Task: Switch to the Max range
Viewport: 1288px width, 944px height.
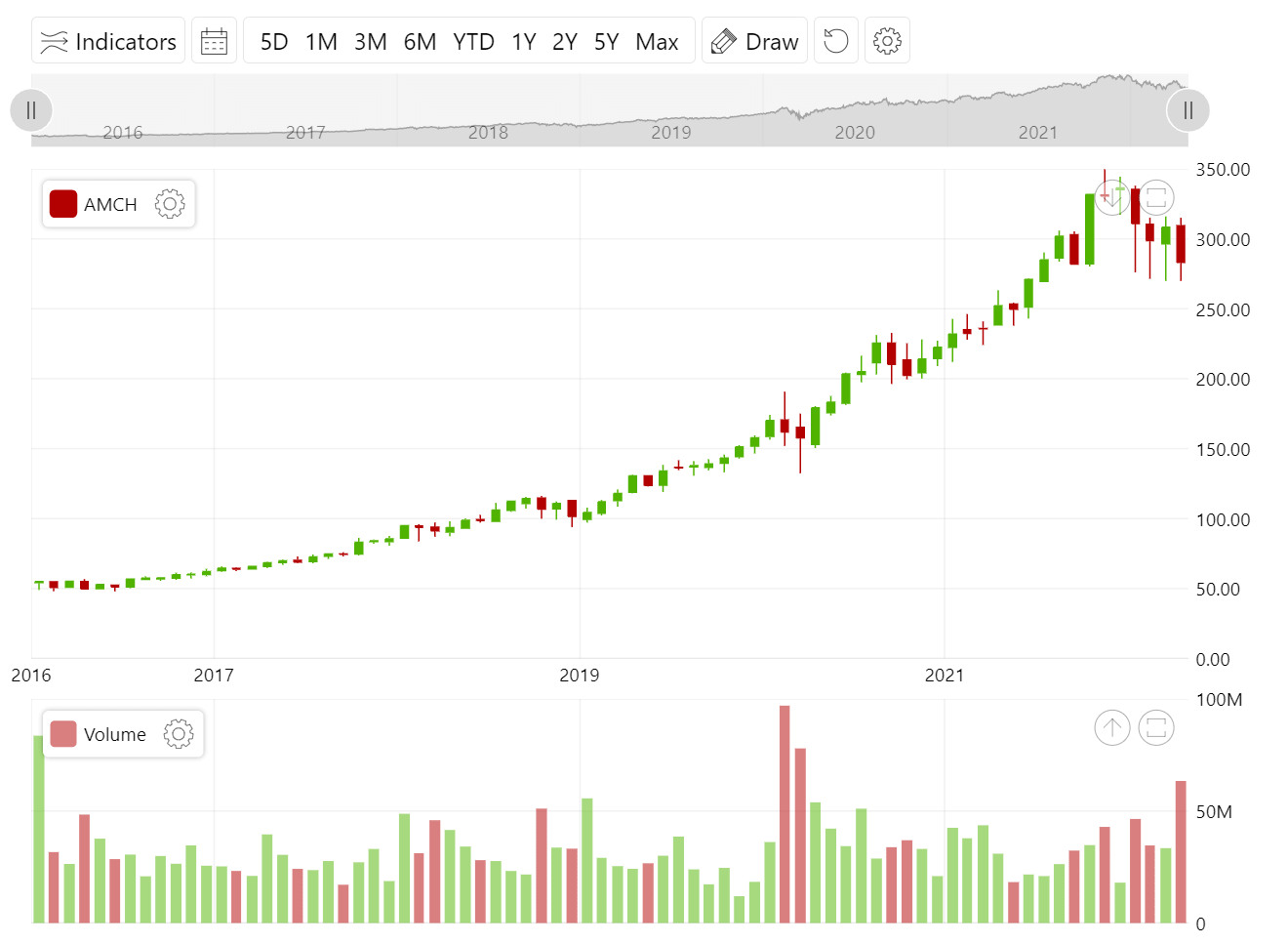Action: pos(660,41)
